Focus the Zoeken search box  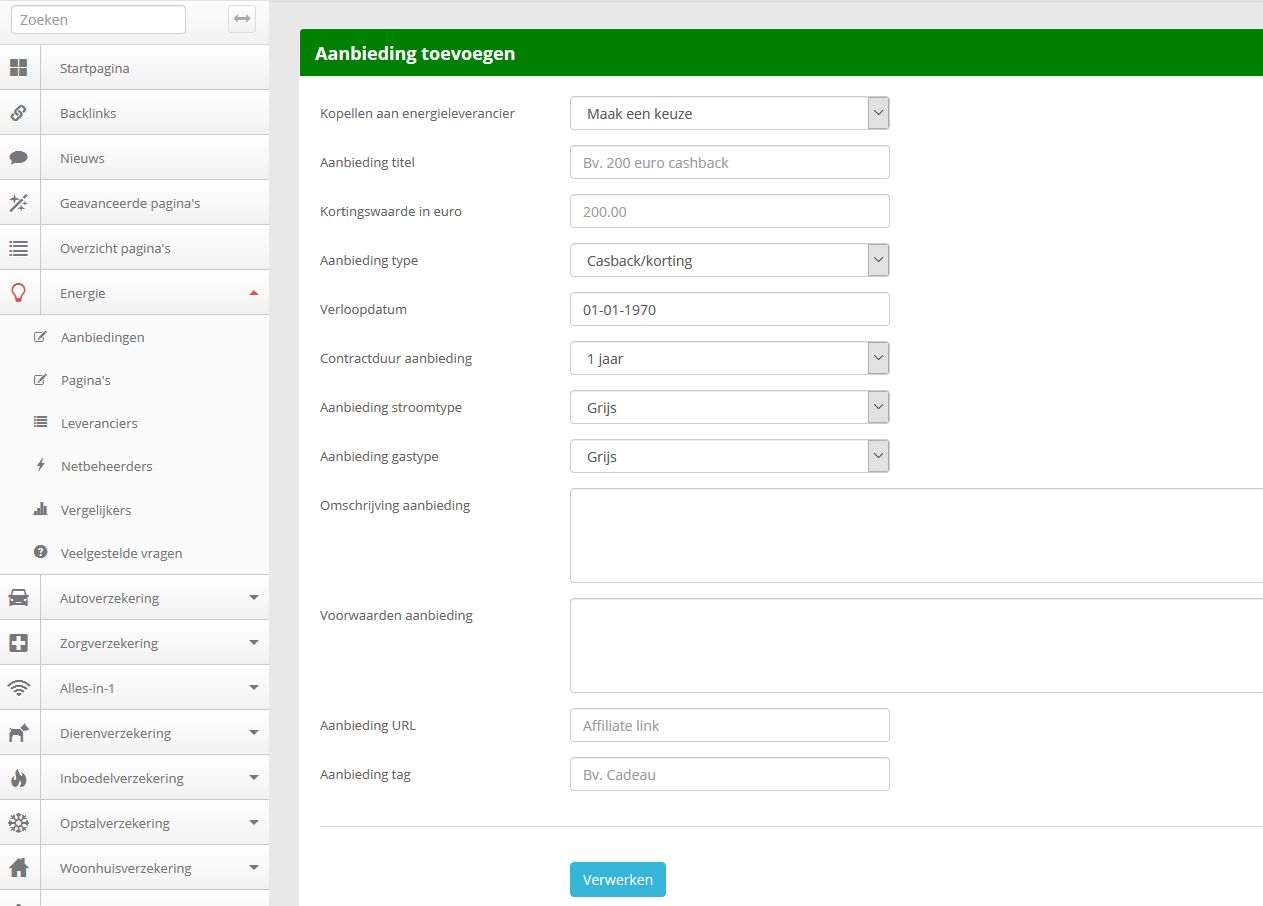click(98, 20)
